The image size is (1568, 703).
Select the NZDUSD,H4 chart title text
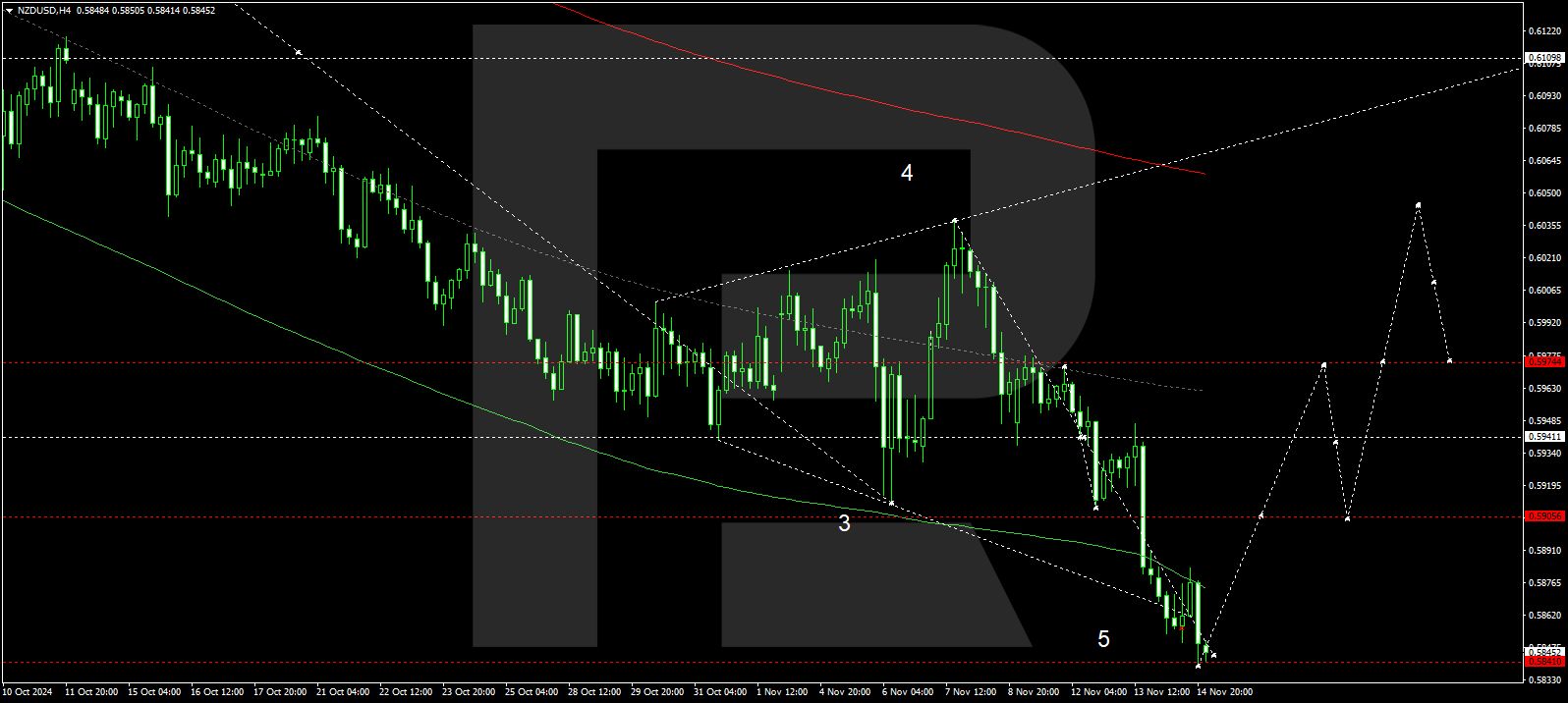44,11
